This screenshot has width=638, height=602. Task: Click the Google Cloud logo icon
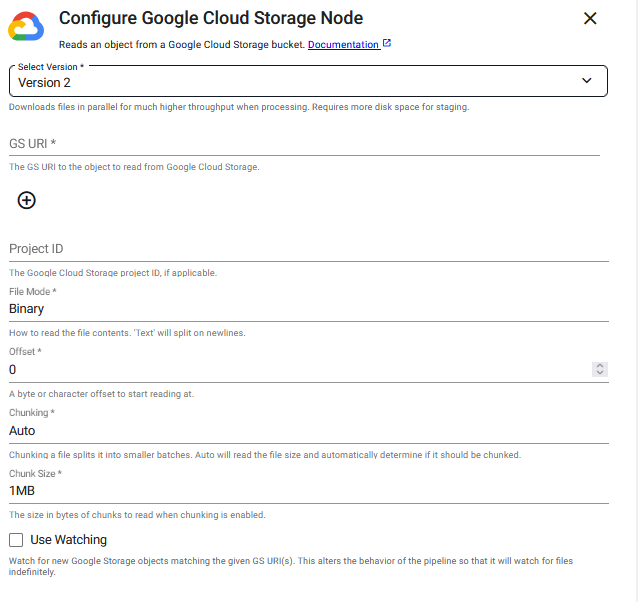(x=26, y=28)
